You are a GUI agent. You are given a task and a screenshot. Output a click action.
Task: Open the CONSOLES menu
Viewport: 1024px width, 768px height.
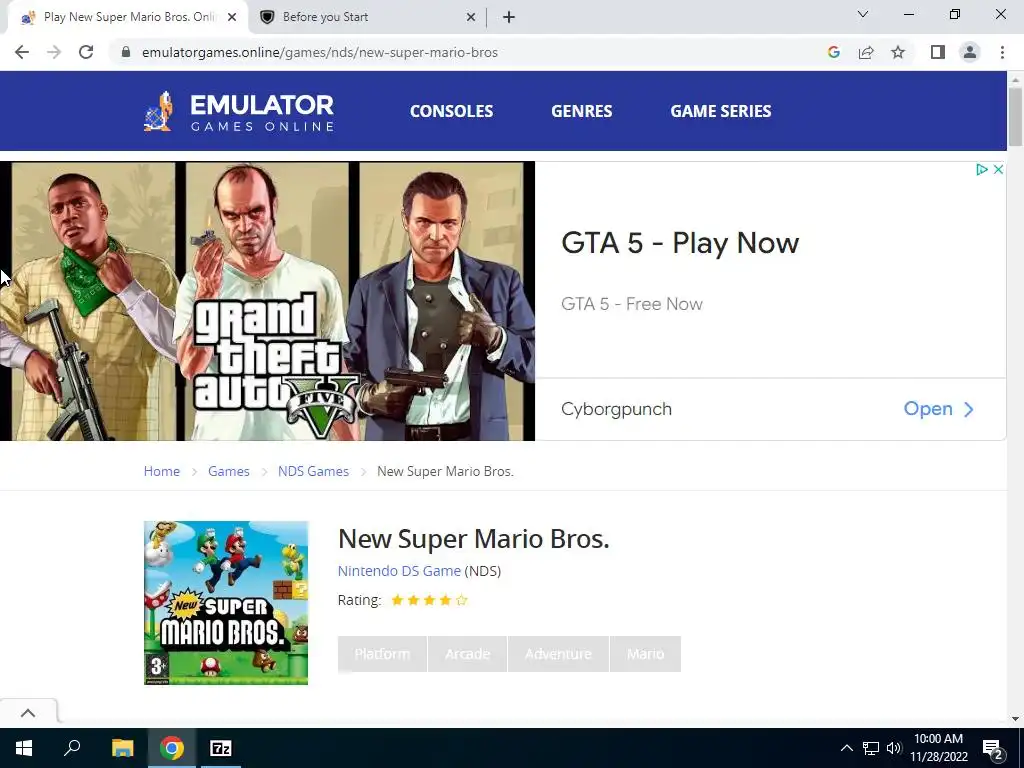pyautogui.click(x=451, y=111)
